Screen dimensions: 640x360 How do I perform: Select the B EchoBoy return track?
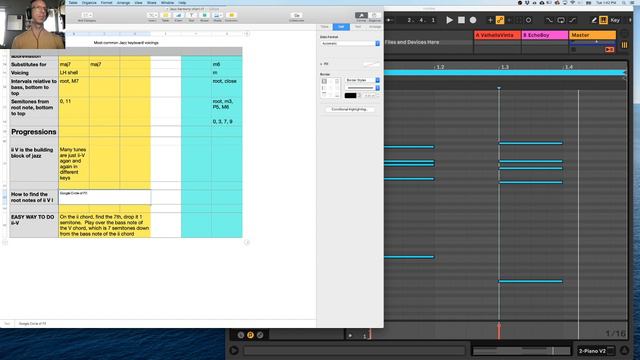(x=545, y=35)
